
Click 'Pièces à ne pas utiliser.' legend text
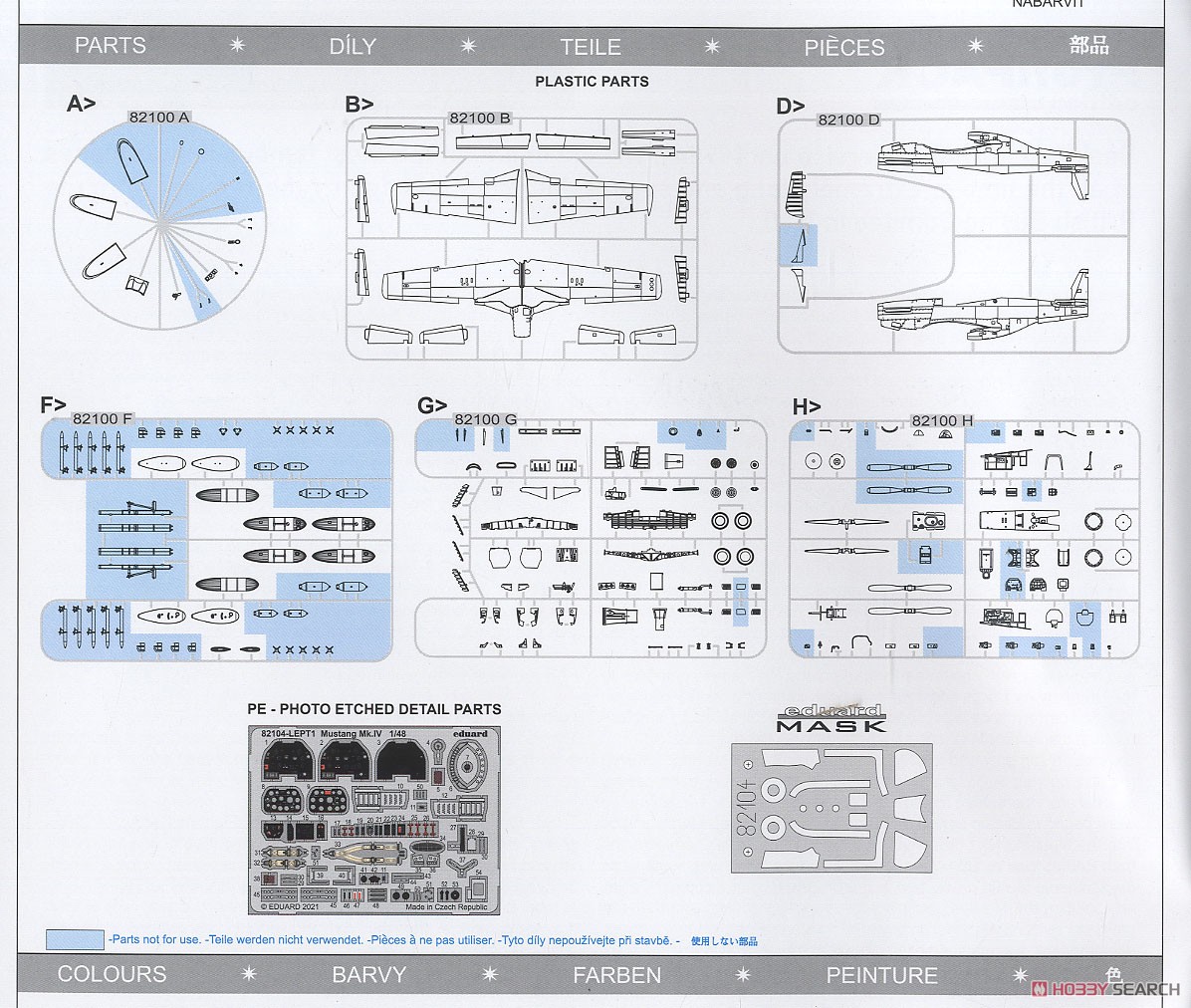[x=430, y=939]
